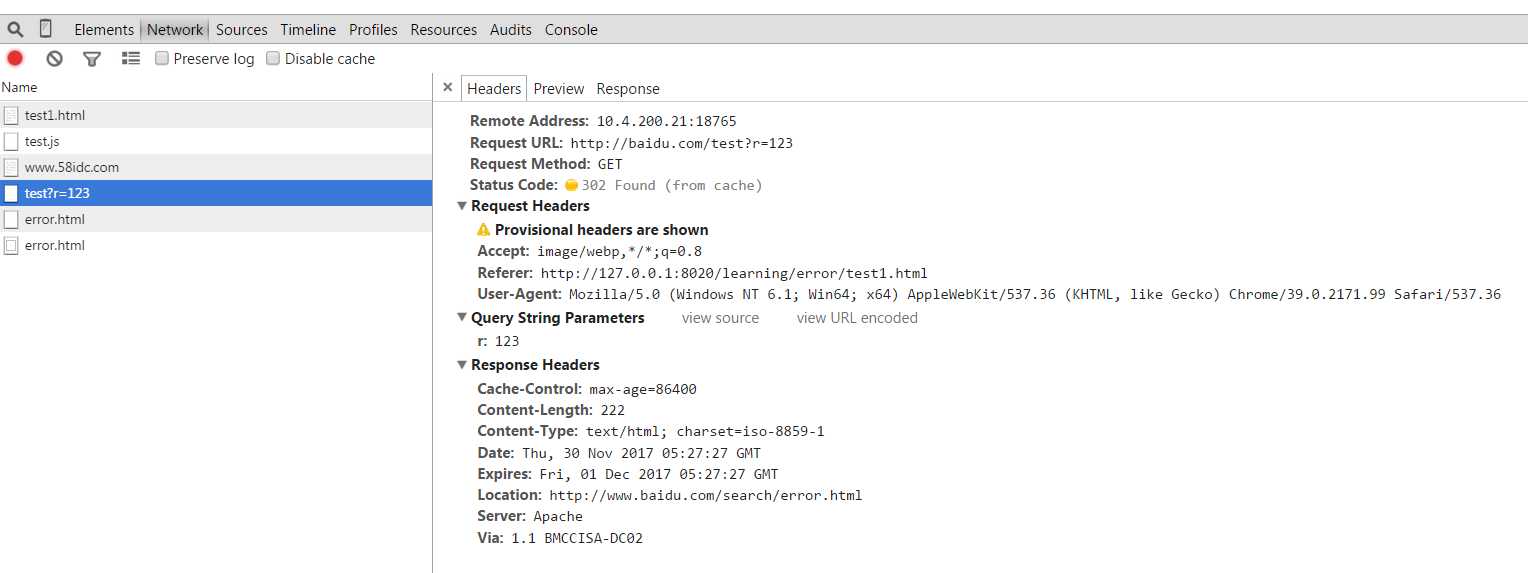Enable the Preserve log checkbox
This screenshot has width=1528, height=573.
tap(162, 59)
